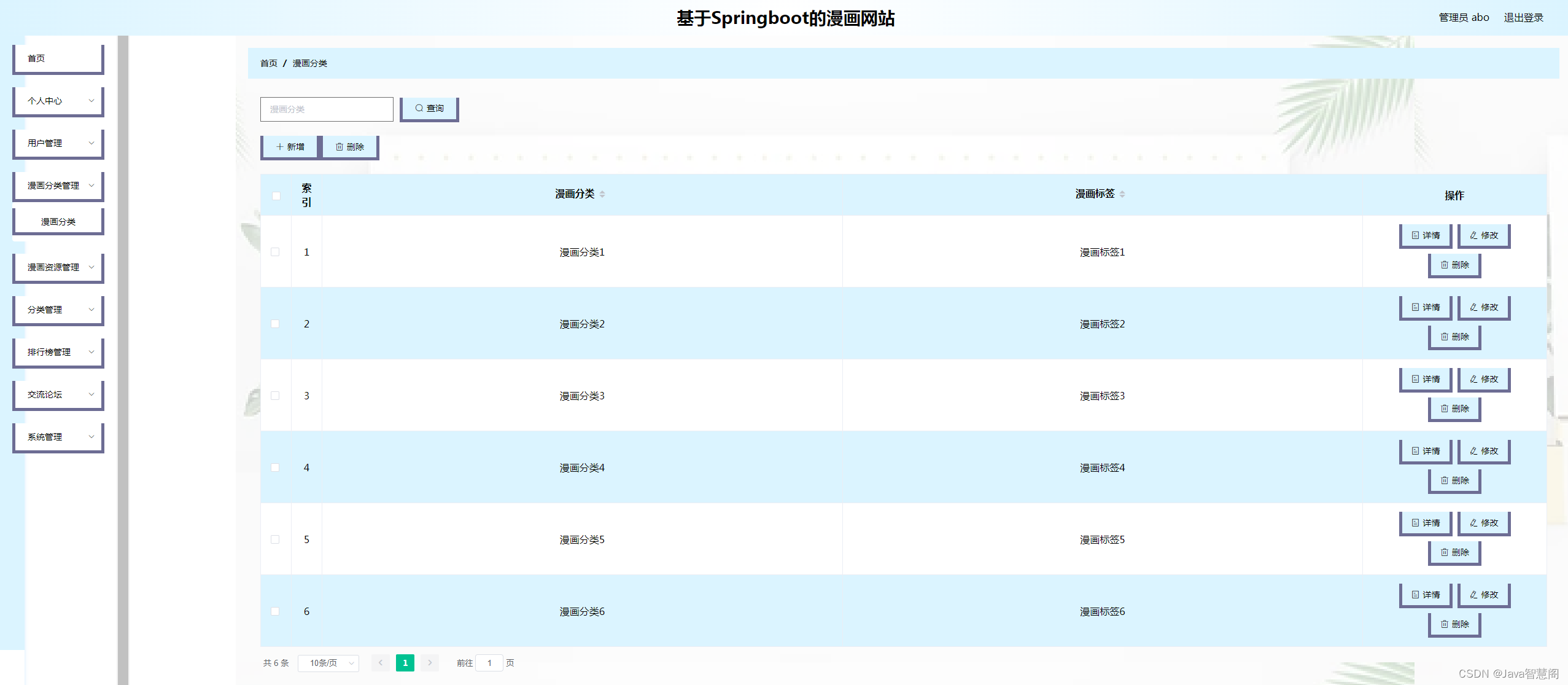Click the 漫画分类 search input field
The image size is (1568, 685).
326,109
